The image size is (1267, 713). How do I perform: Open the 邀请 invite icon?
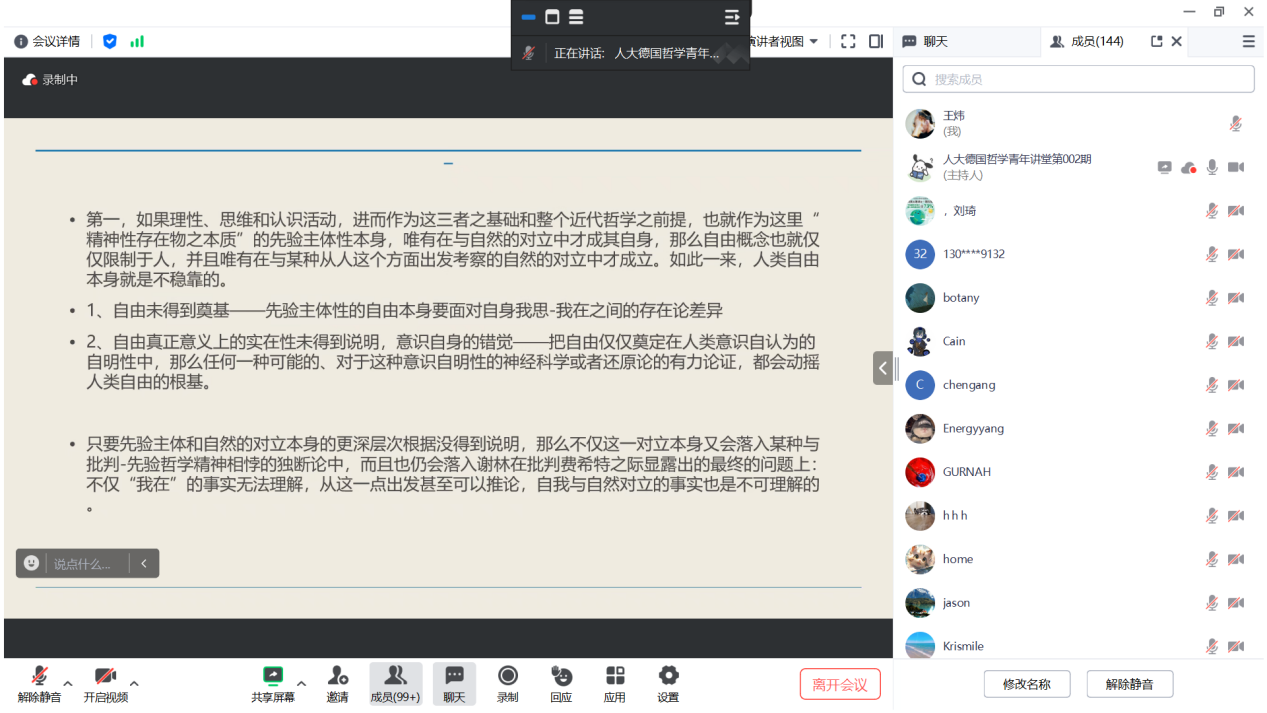click(338, 683)
